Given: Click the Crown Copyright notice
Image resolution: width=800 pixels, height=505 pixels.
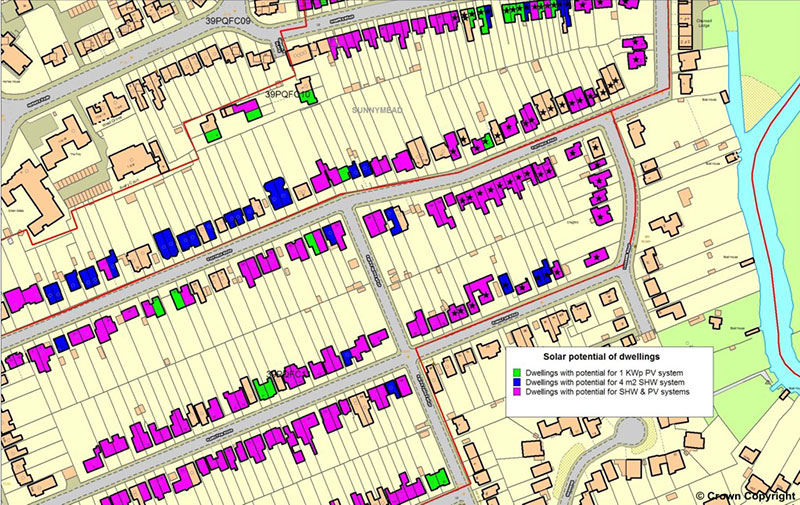Looking at the screenshot, I should [747, 496].
